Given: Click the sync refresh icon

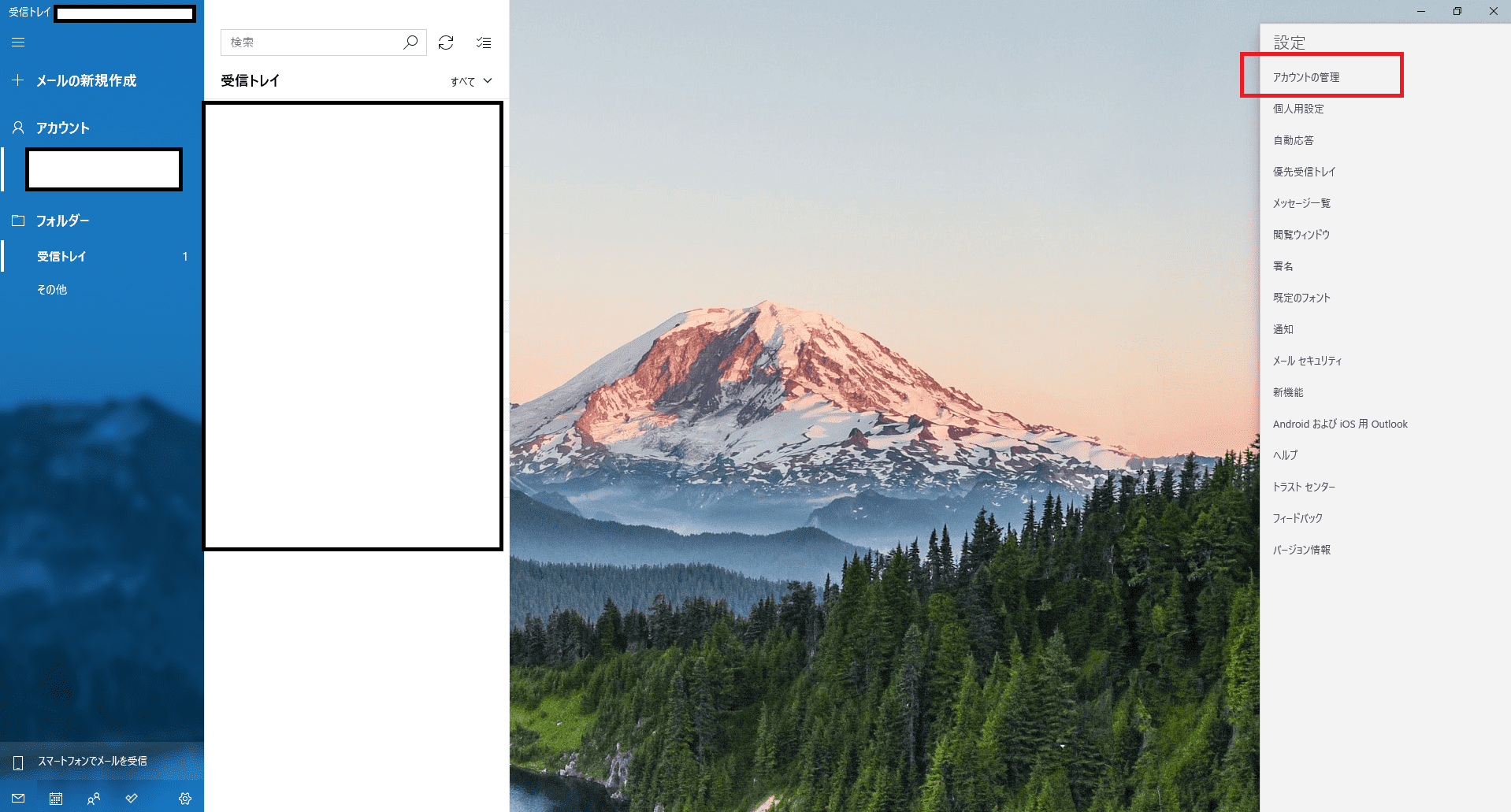Looking at the screenshot, I should [446, 43].
